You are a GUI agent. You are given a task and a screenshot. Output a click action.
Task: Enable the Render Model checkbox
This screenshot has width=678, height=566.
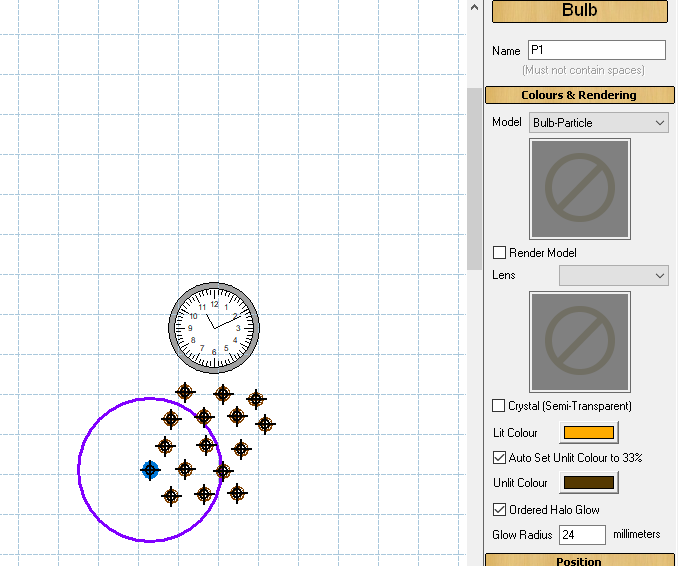pos(499,253)
